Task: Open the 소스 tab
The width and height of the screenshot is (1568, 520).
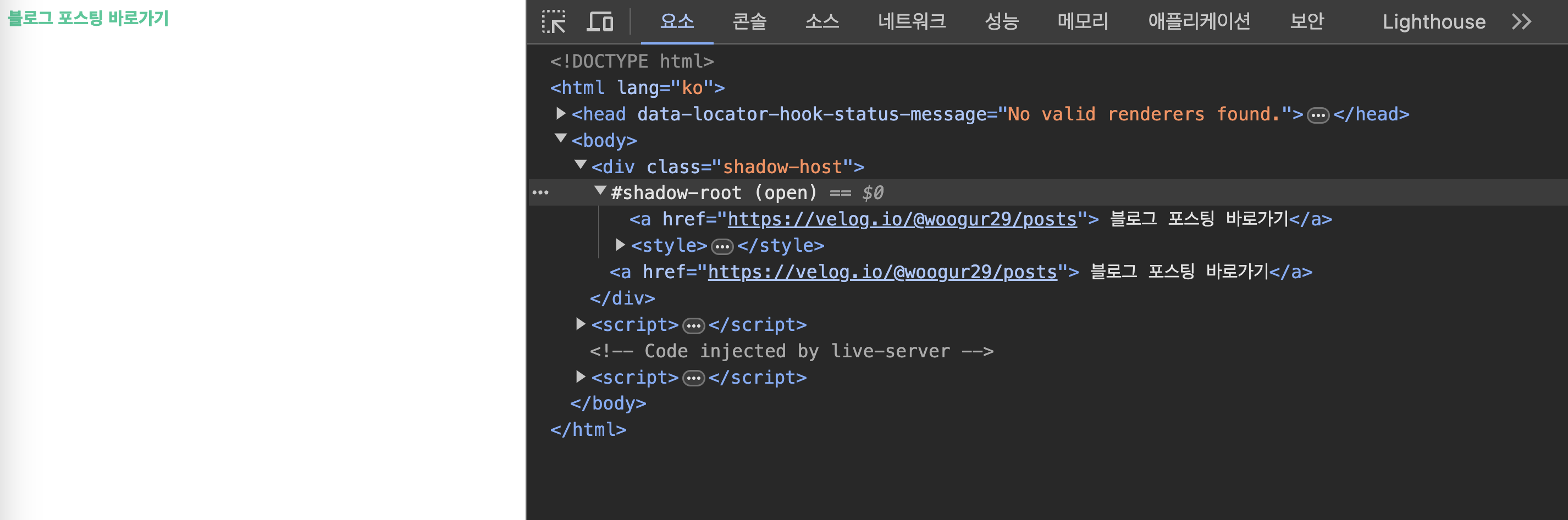Action: pyautogui.click(x=822, y=21)
